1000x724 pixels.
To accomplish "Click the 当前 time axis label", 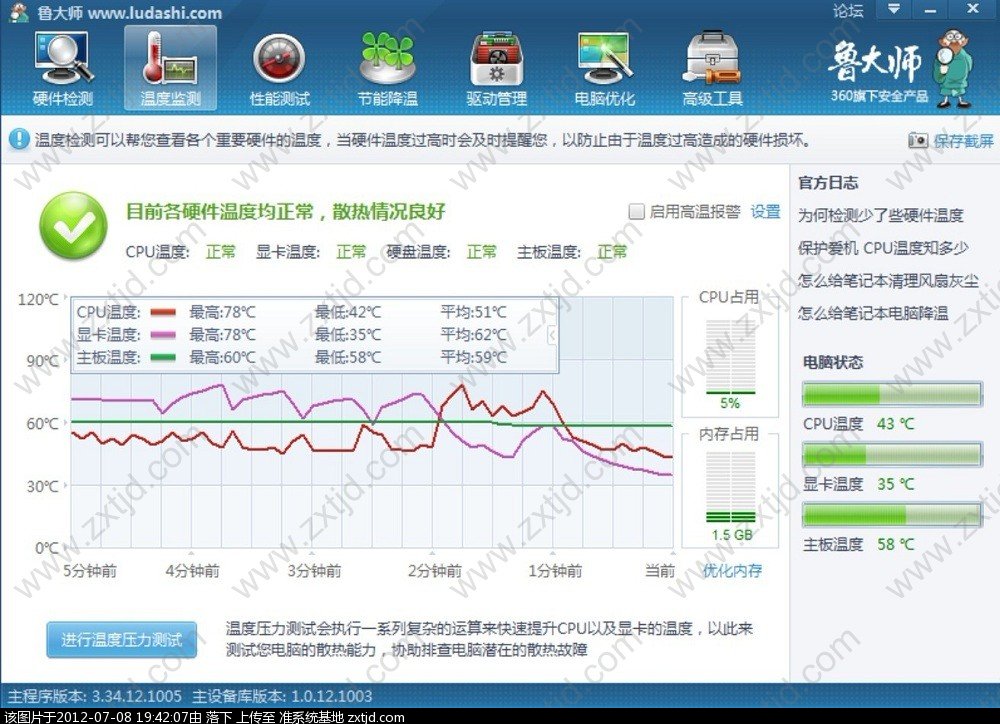I will 659,570.
